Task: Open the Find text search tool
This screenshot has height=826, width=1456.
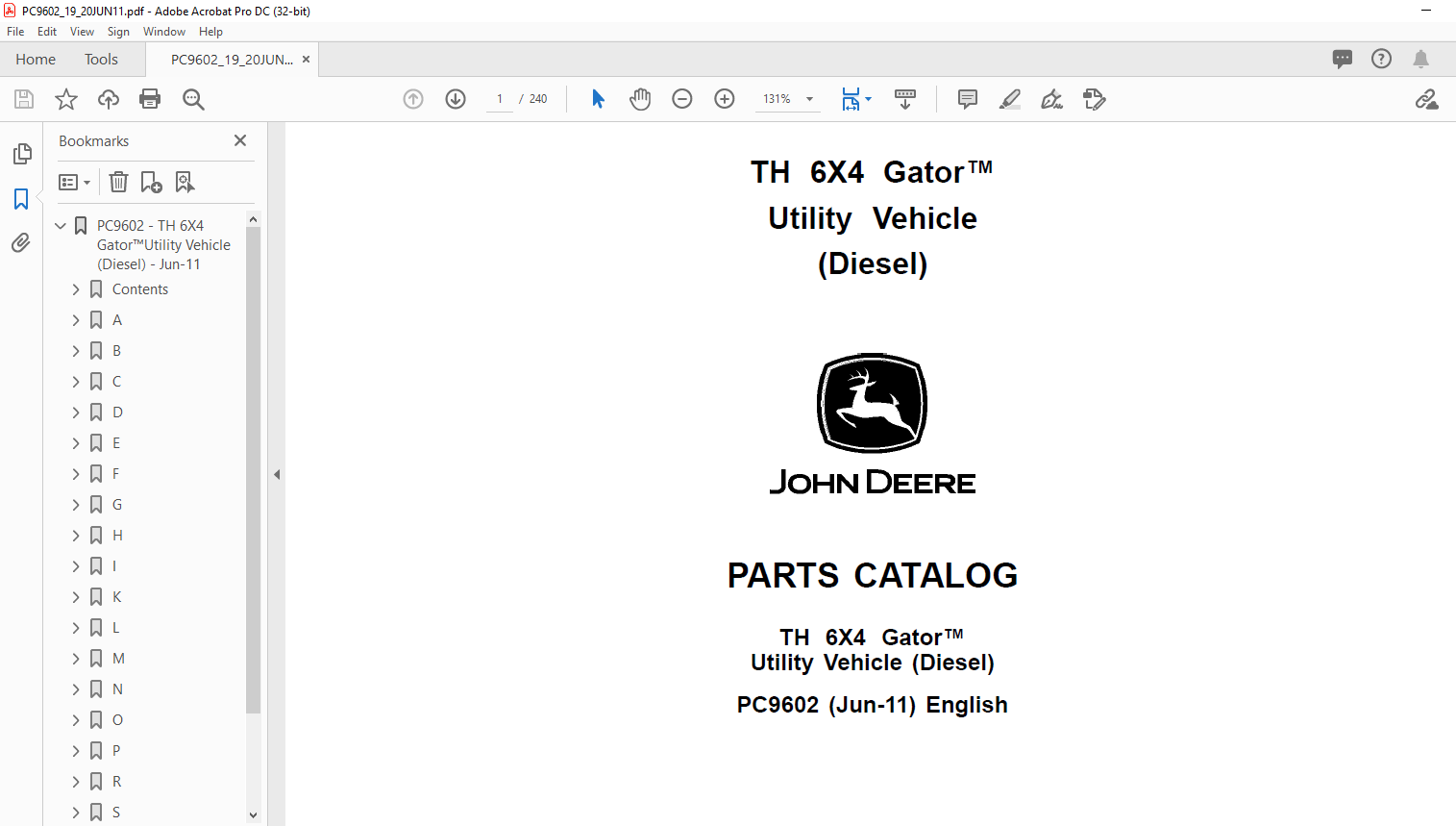Action: pos(193,99)
